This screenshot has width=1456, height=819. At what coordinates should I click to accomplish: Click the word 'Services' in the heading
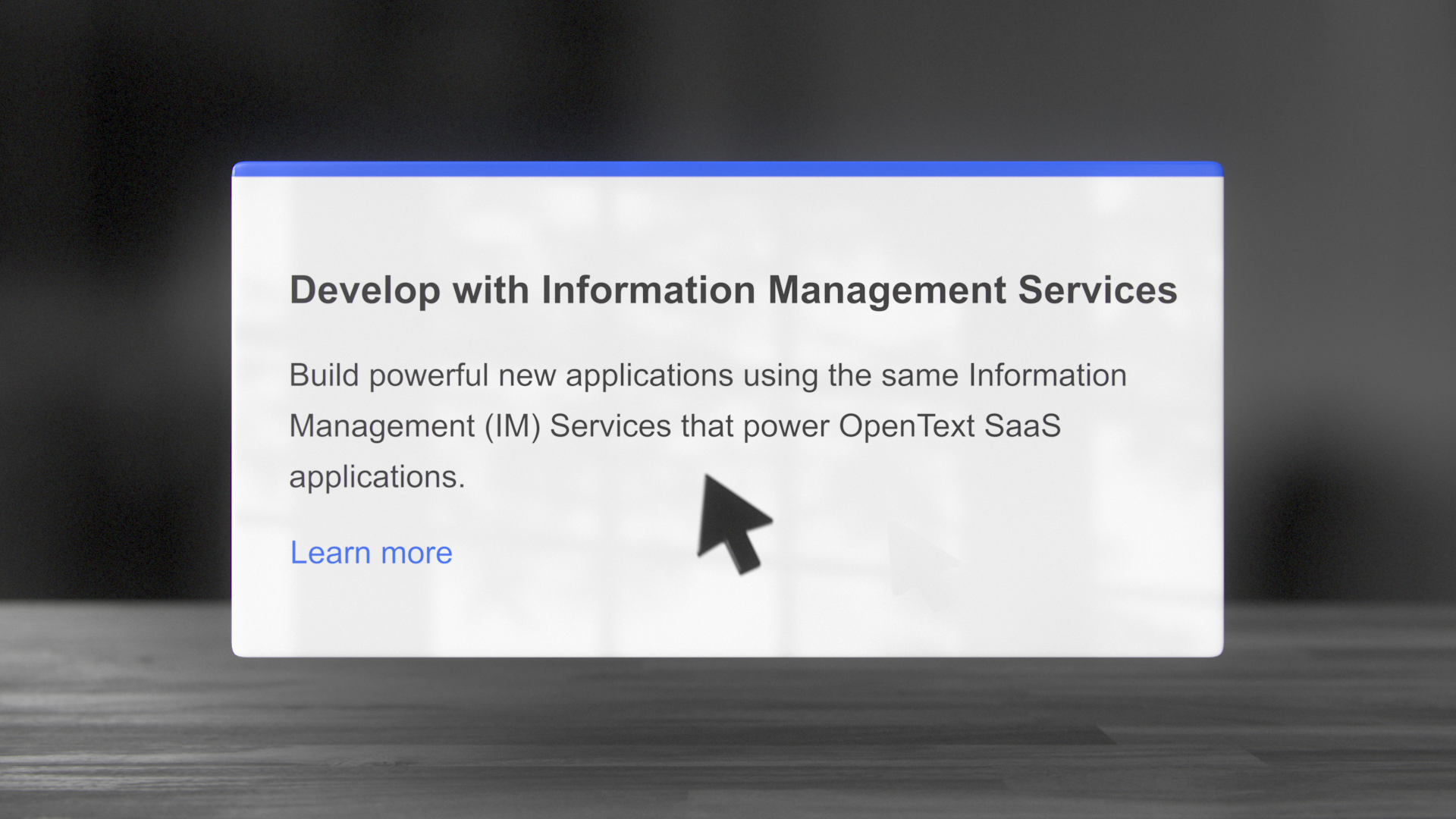[x=1097, y=290]
